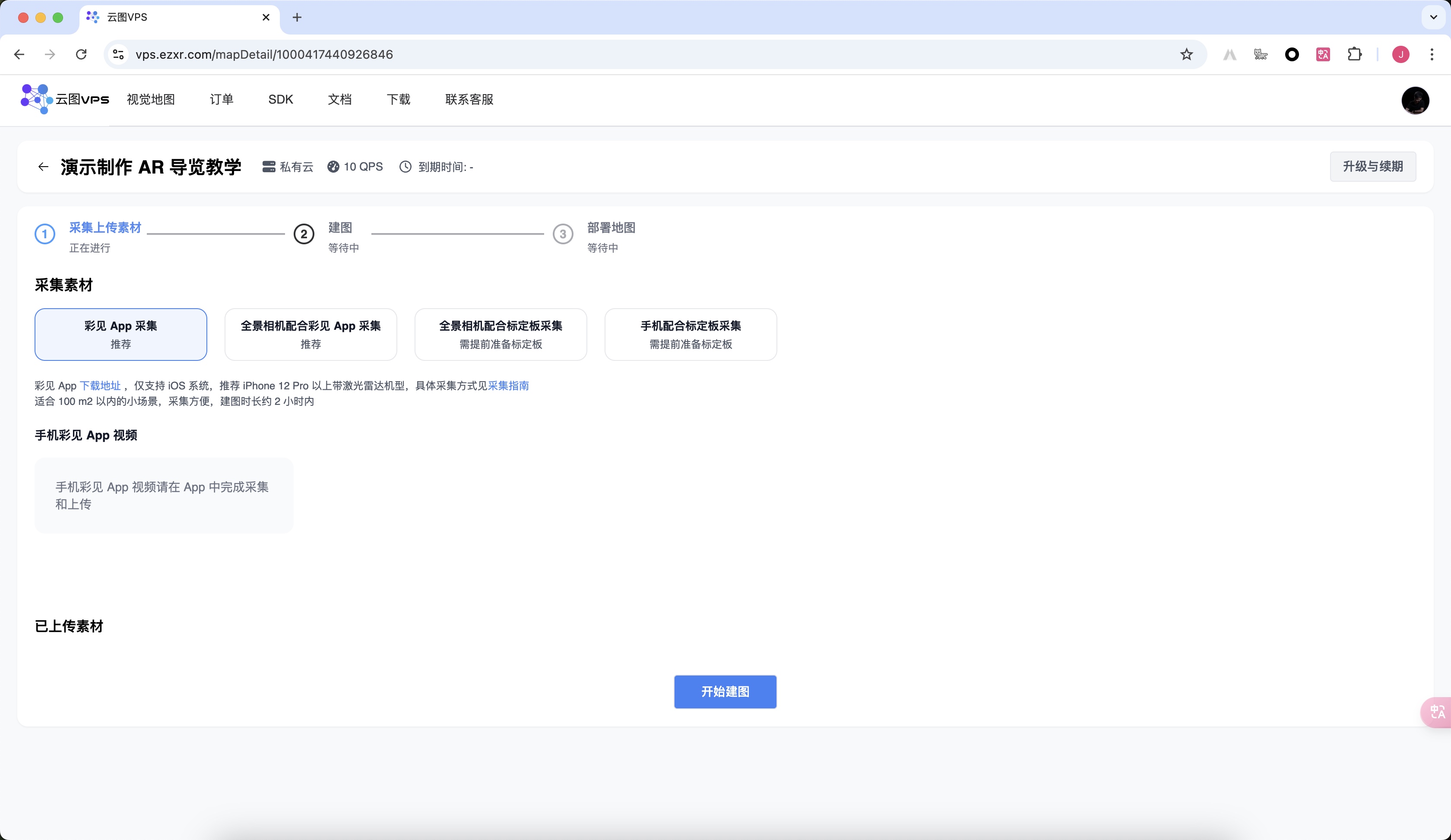This screenshot has width=1451, height=840.
Task: Select 全景相机配合彩见 App 采集 option
Action: point(310,334)
